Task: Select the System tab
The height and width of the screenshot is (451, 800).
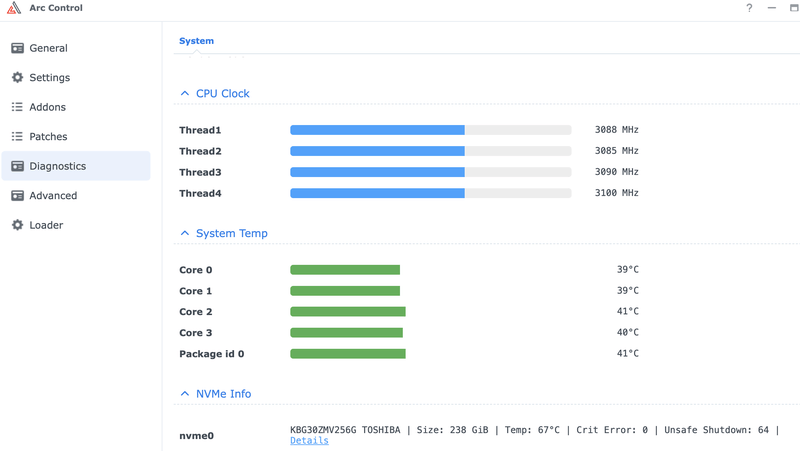Action: (x=196, y=41)
